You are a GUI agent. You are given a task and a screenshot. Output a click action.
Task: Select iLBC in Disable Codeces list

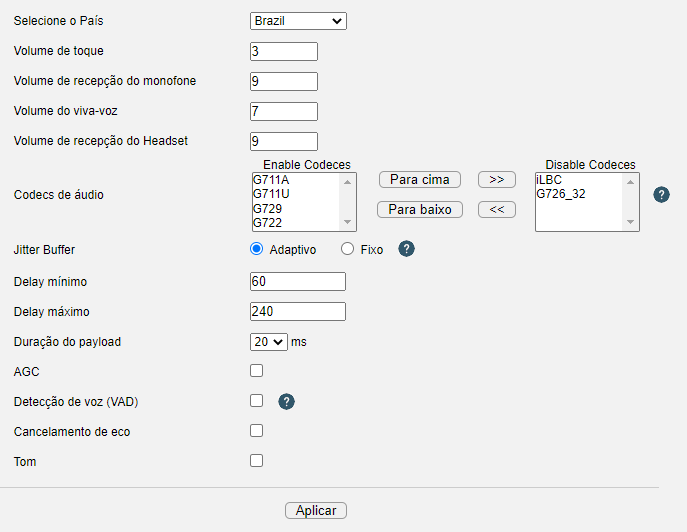[549, 180]
